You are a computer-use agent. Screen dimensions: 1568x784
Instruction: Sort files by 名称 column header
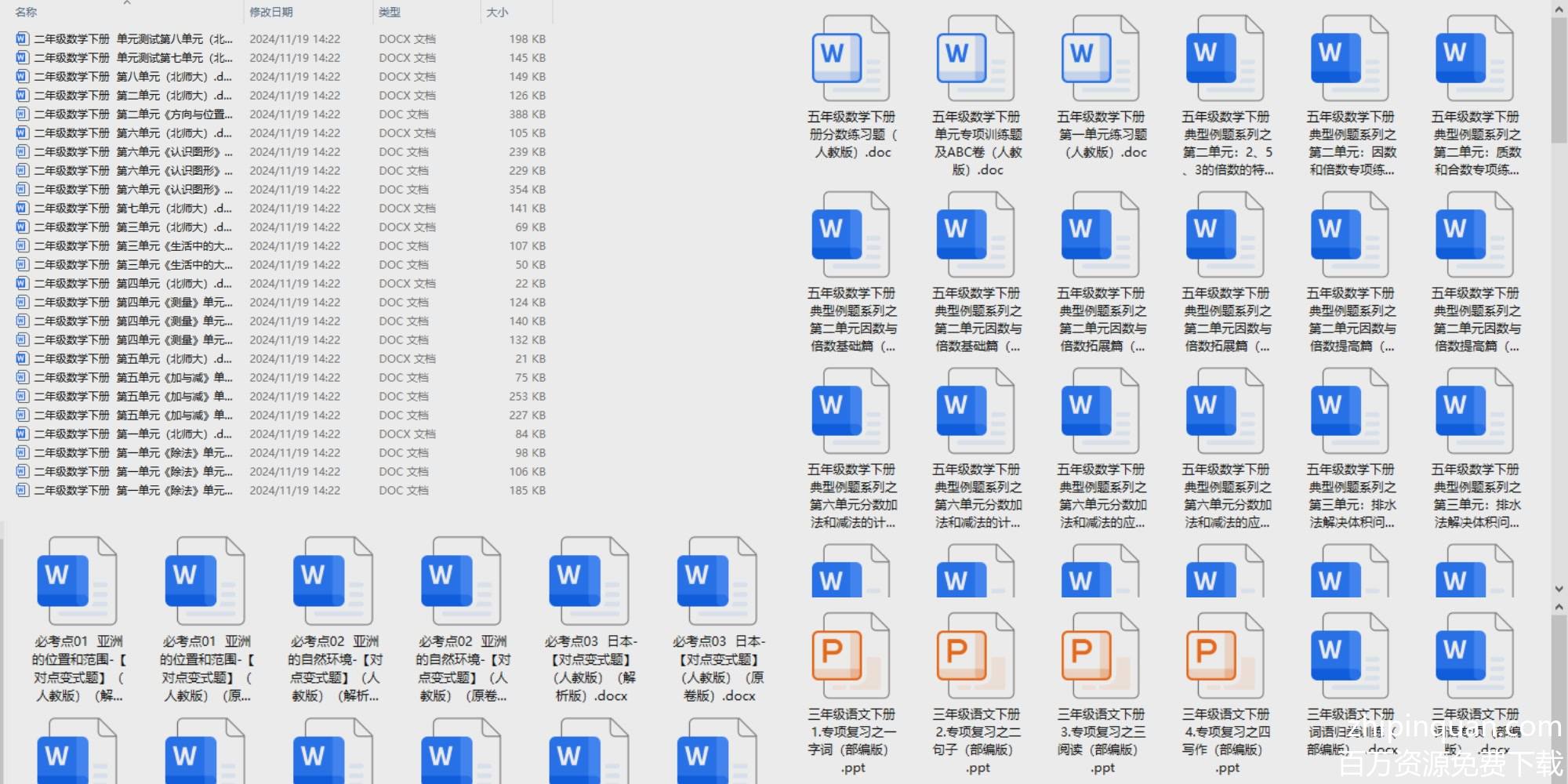(26, 13)
